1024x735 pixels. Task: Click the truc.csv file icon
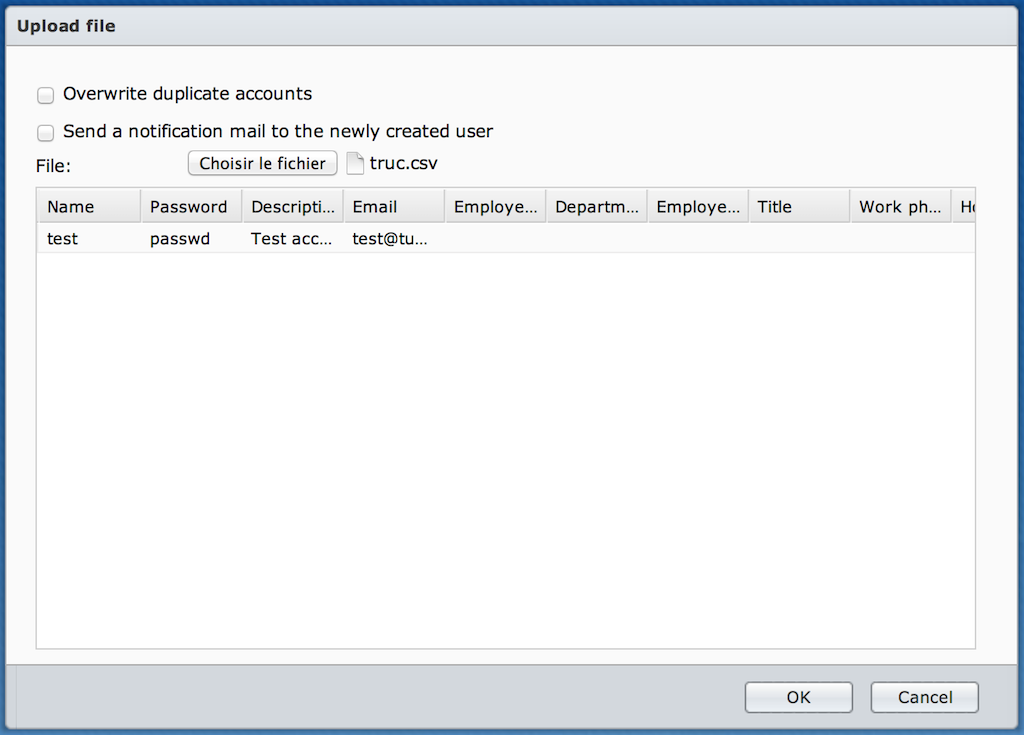pos(355,163)
